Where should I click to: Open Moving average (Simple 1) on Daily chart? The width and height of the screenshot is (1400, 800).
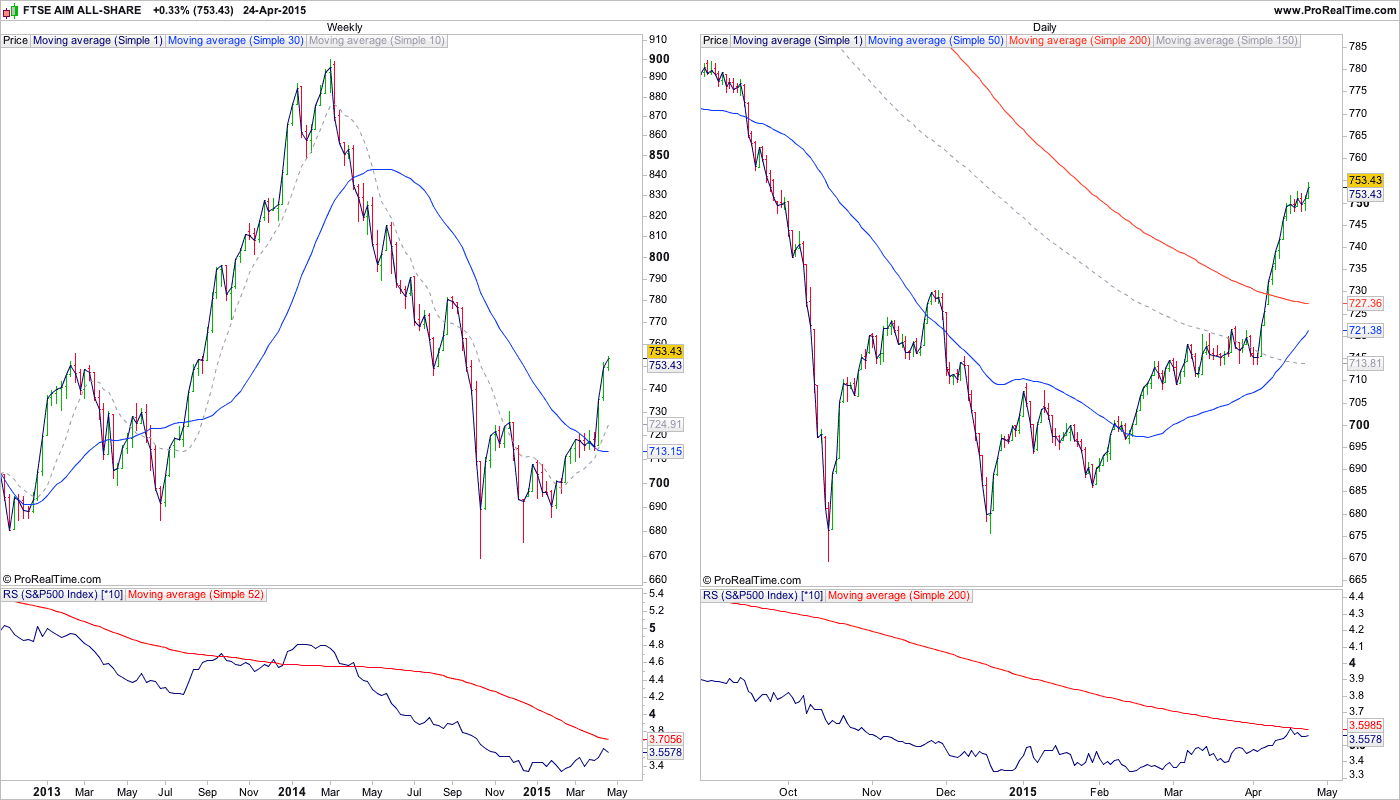[797, 41]
